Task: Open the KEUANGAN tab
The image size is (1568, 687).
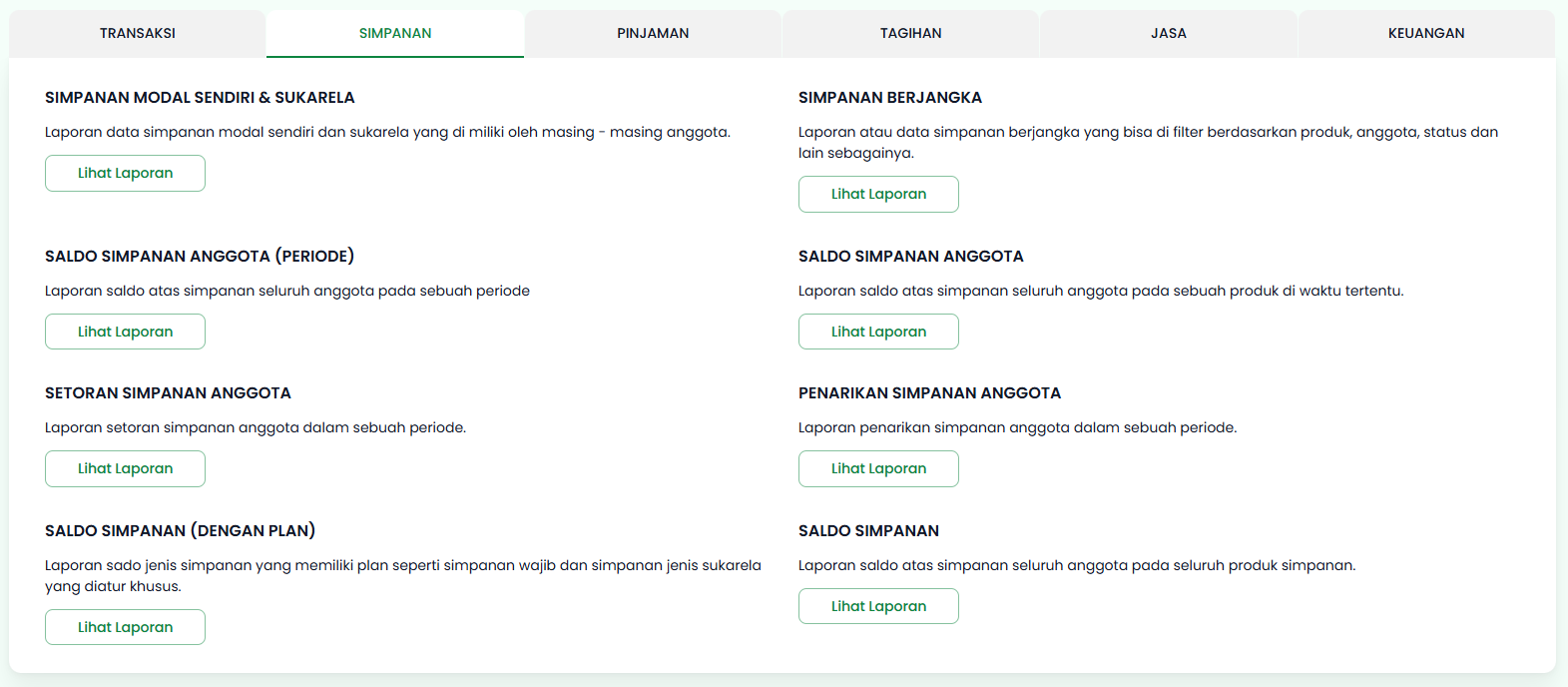Action: pyautogui.click(x=1425, y=33)
